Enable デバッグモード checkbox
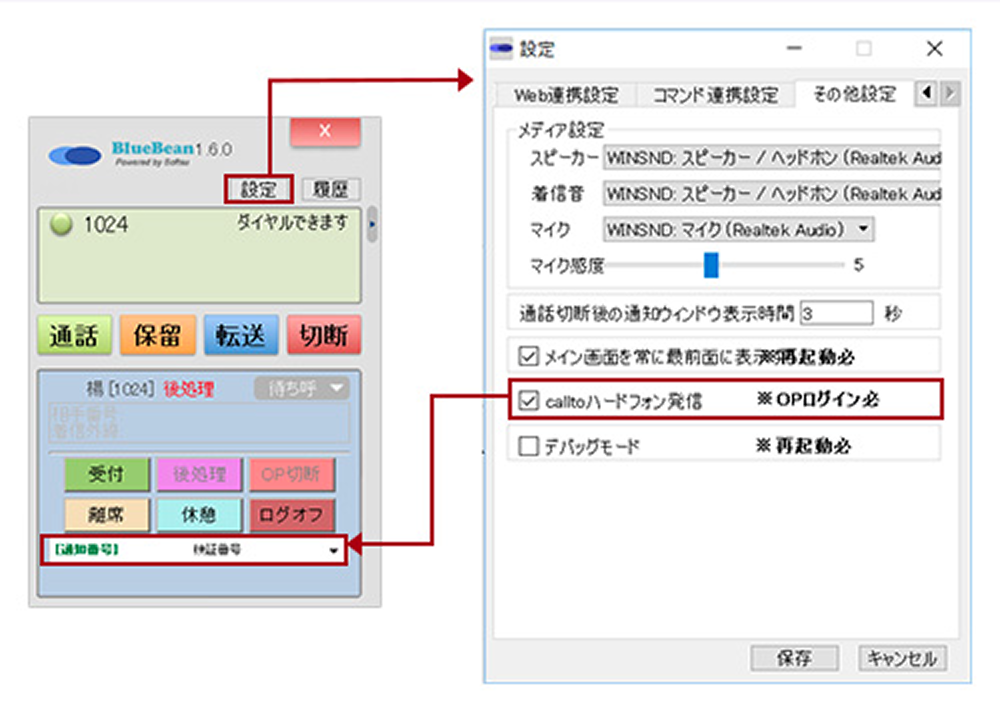Screen dimensions: 1000x708 [x=528, y=446]
